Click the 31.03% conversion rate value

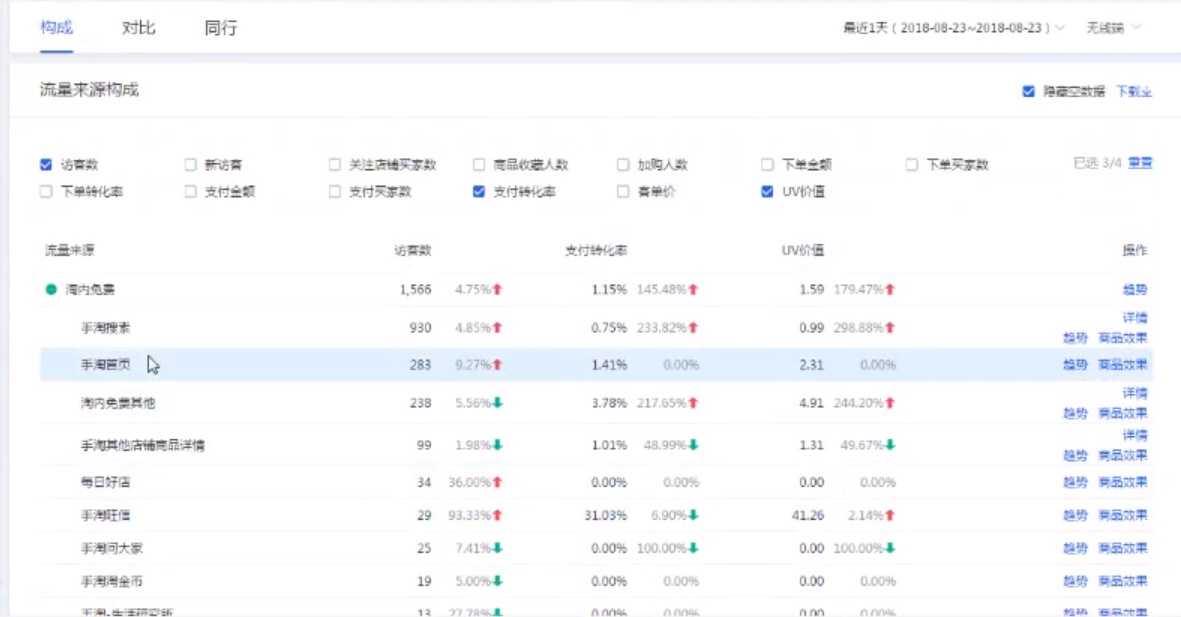(x=606, y=515)
